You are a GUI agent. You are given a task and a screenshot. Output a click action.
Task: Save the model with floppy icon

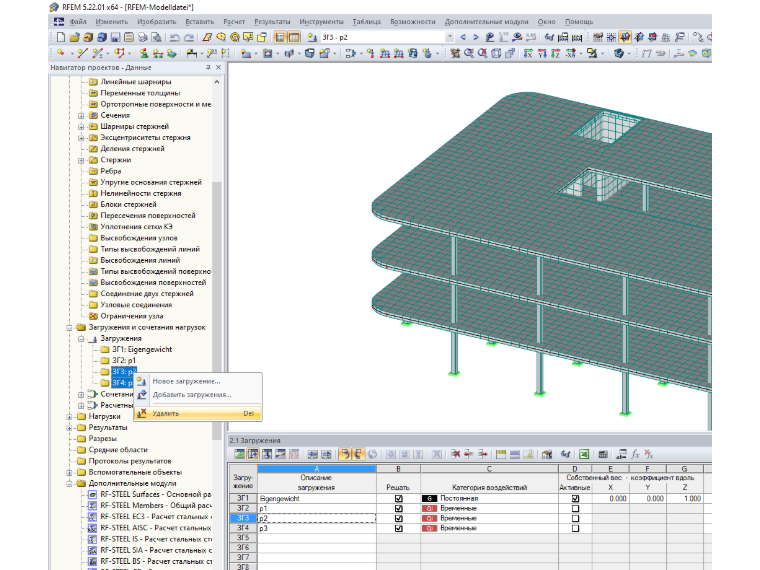(x=115, y=37)
